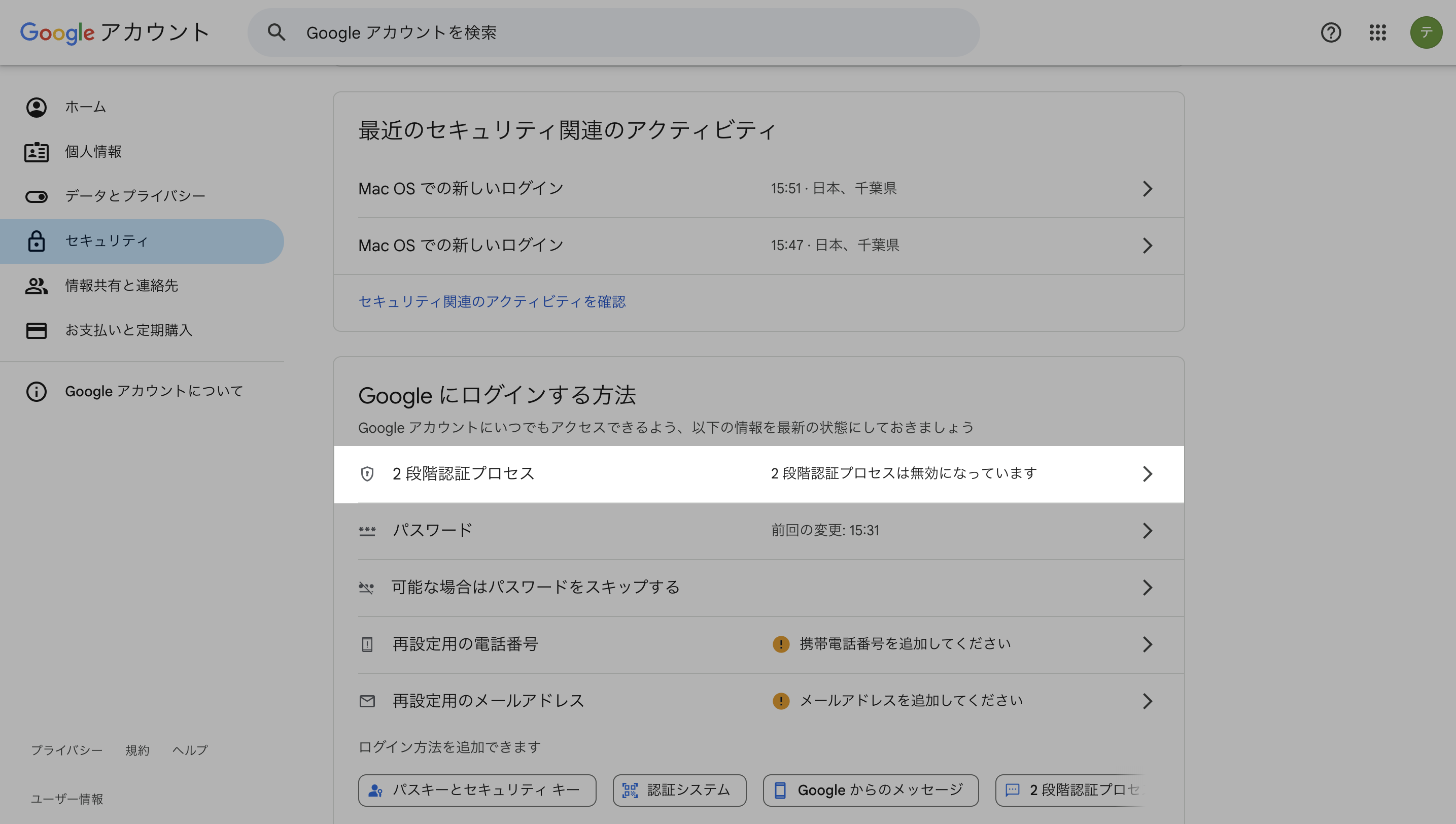Click the データとプライバシー toggle icon
The width and height of the screenshot is (1456, 824).
(x=36, y=196)
